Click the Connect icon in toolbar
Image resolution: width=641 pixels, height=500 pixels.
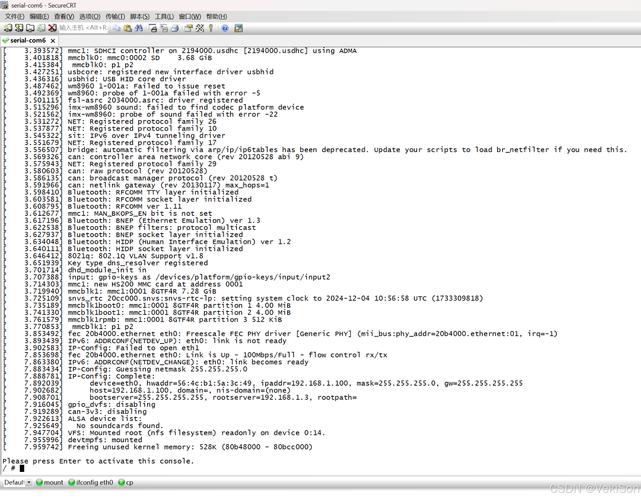click(x=8, y=28)
